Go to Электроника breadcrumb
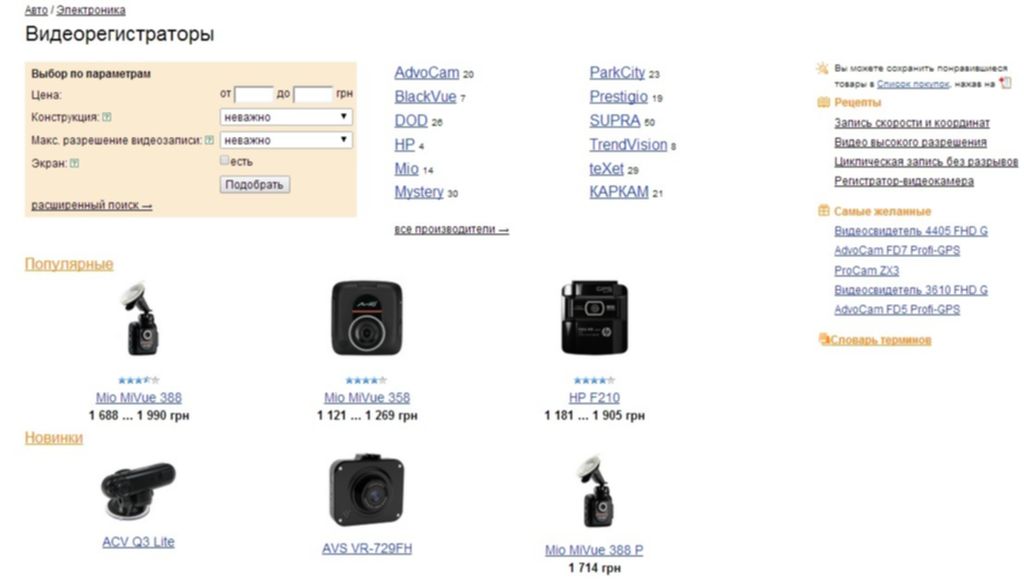1024x586 pixels. pyautogui.click(x=91, y=10)
